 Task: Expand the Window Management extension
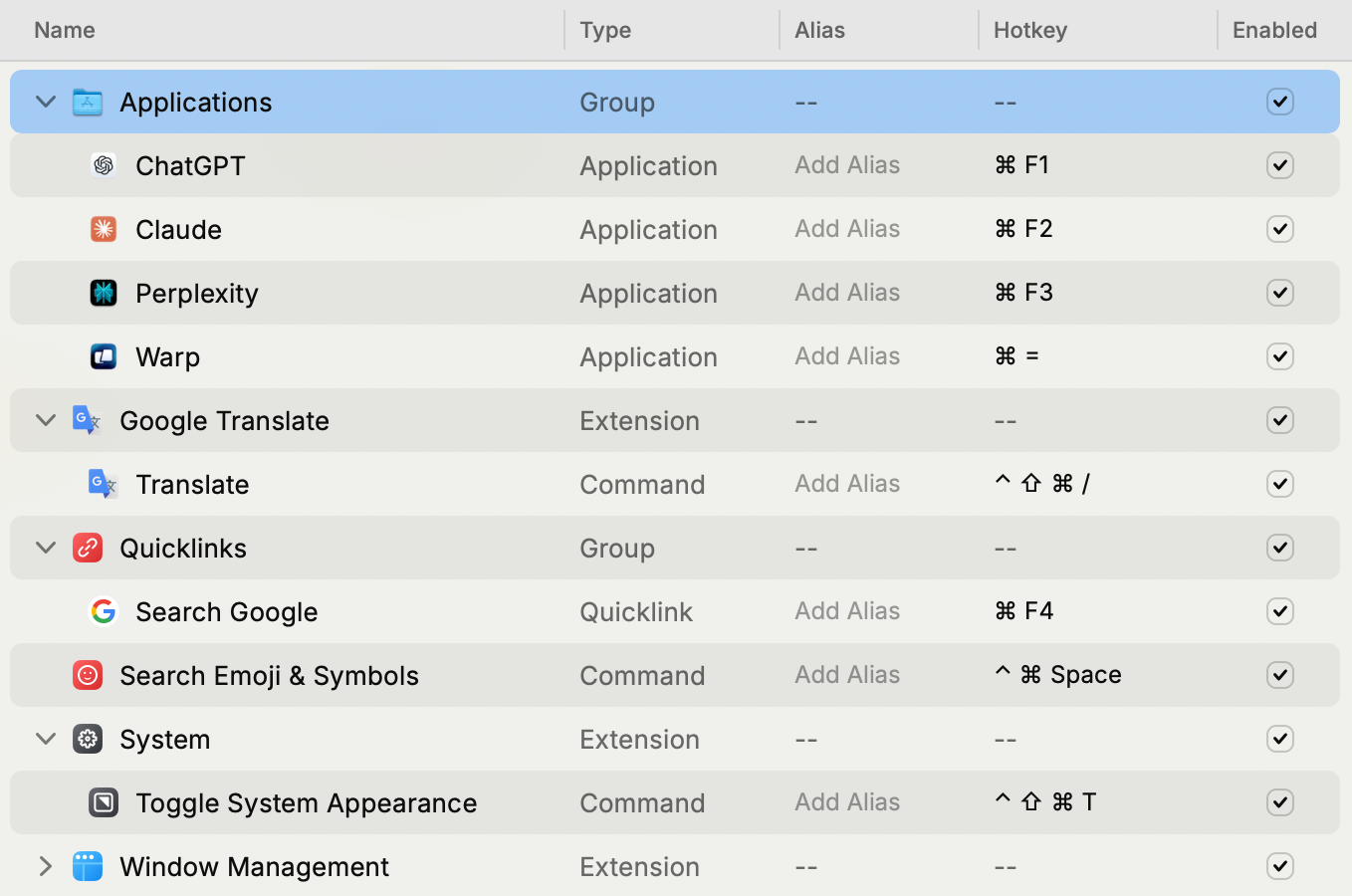(x=46, y=866)
